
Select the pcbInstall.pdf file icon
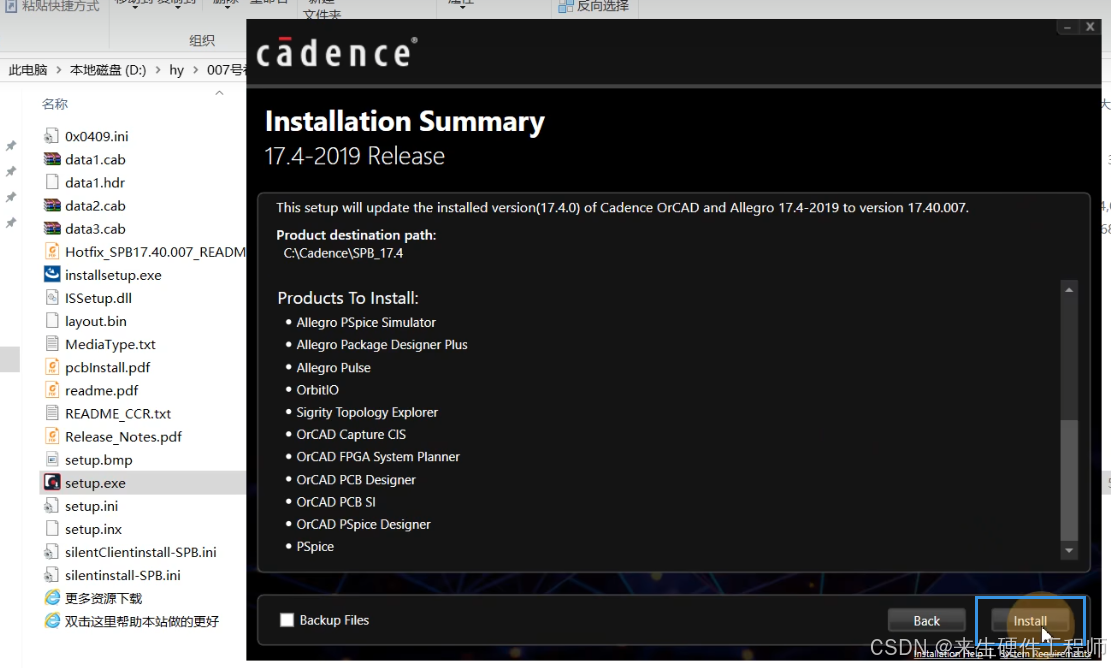pos(52,367)
